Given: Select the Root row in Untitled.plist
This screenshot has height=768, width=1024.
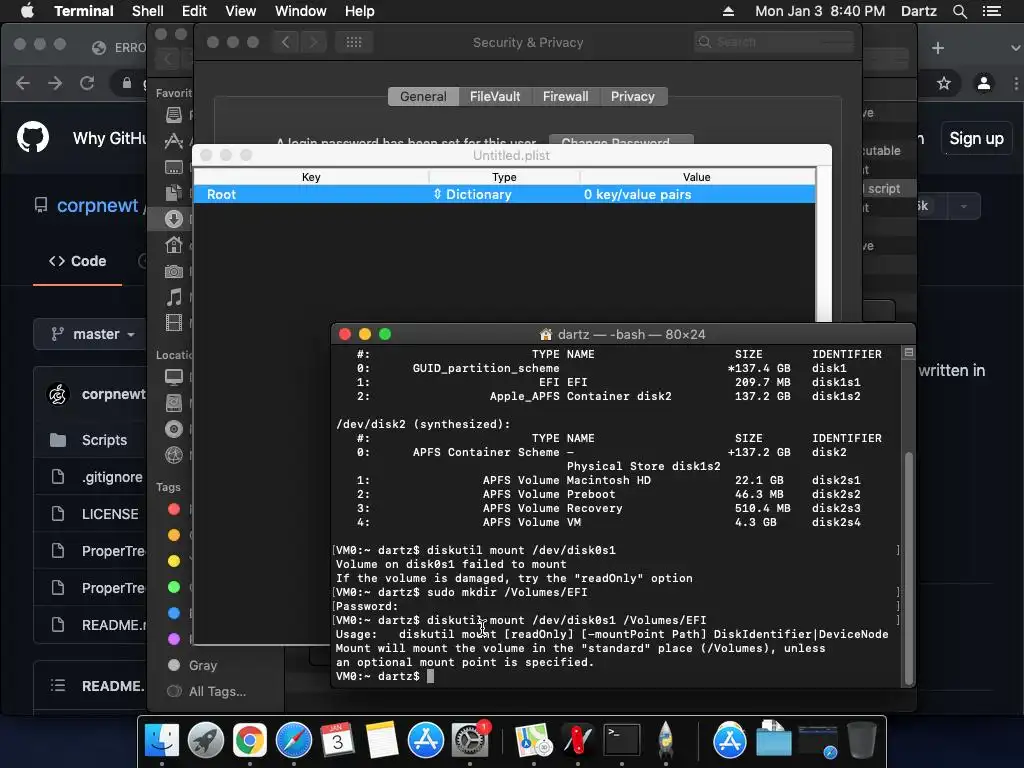Looking at the screenshot, I should coord(504,194).
